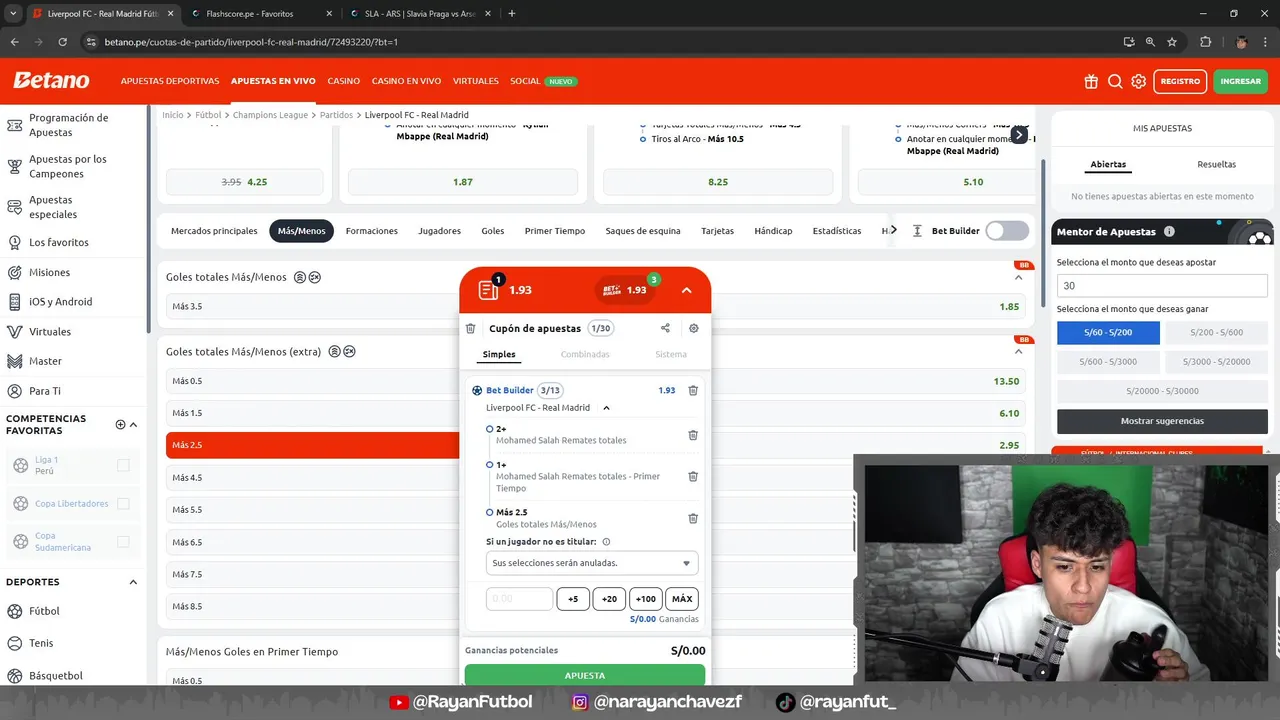
Task: Open Para Ti sidebar entry
Action: coord(45,391)
